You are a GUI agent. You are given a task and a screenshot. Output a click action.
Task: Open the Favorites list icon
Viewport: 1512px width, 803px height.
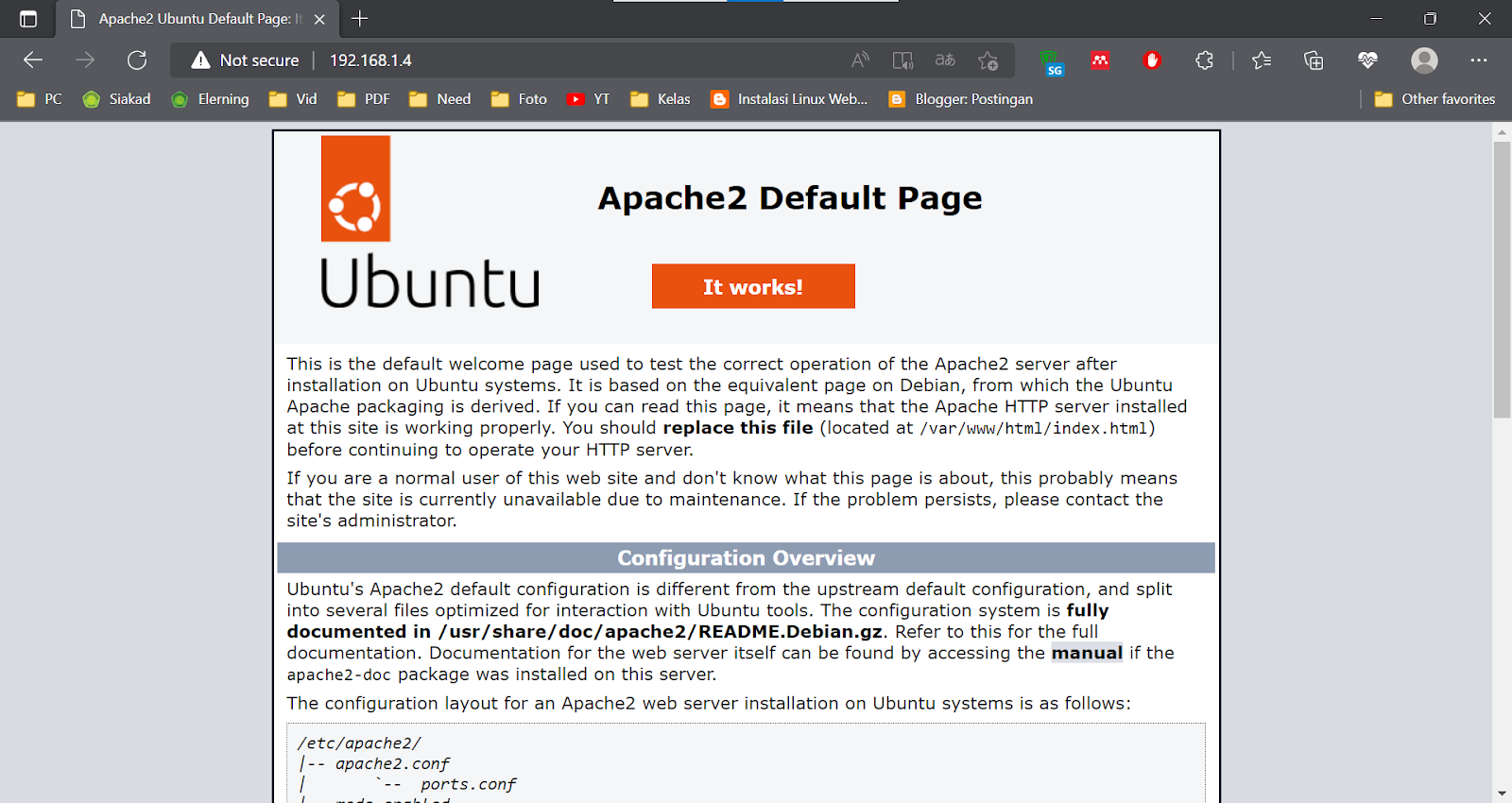(x=1262, y=60)
